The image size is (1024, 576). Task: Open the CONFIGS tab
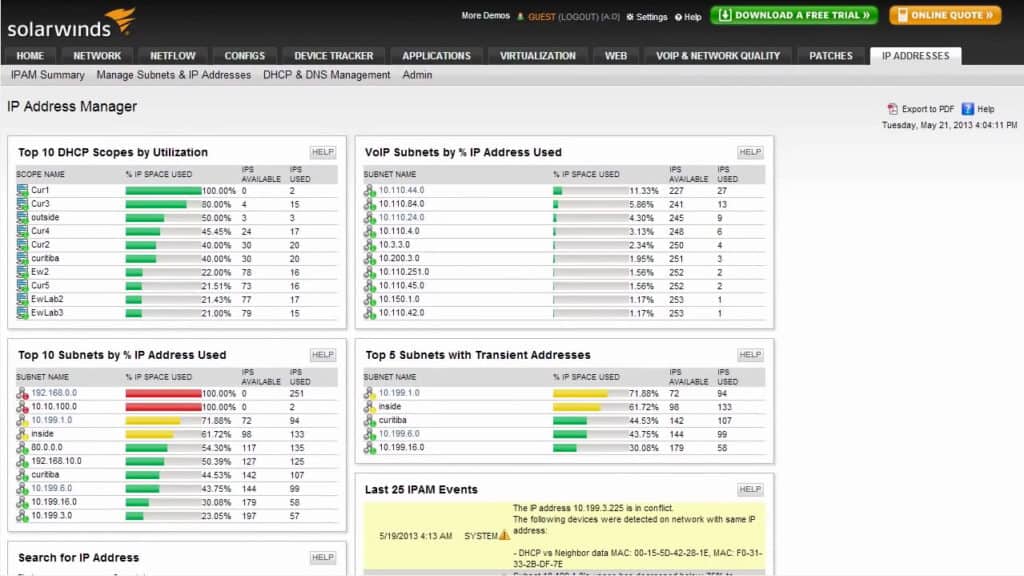click(245, 56)
